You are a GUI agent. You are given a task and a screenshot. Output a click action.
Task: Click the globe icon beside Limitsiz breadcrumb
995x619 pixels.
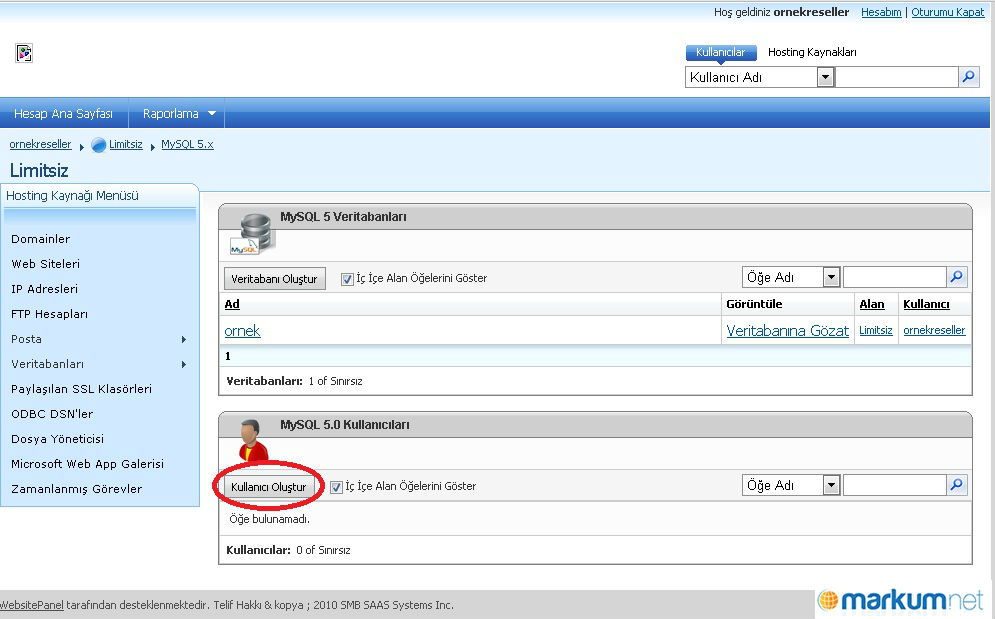98,145
